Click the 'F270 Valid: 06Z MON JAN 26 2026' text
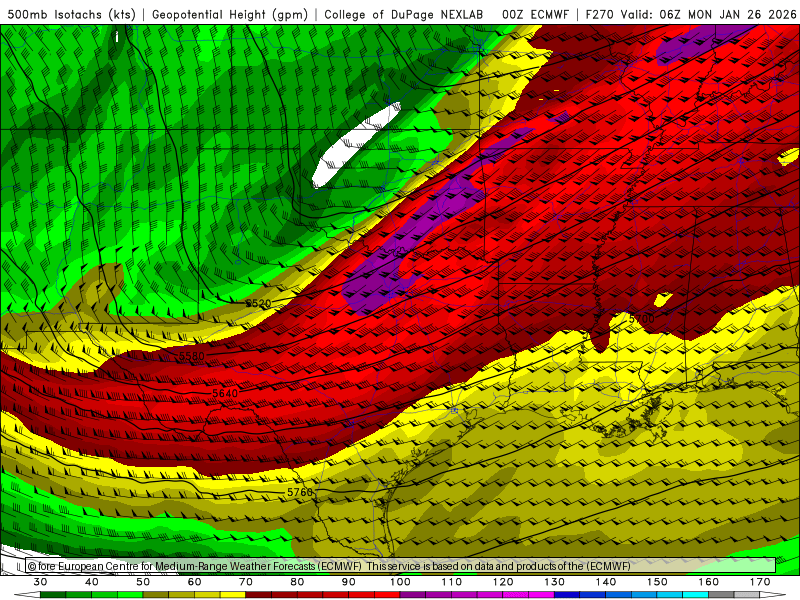This screenshot has width=800, height=600. pos(691,14)
